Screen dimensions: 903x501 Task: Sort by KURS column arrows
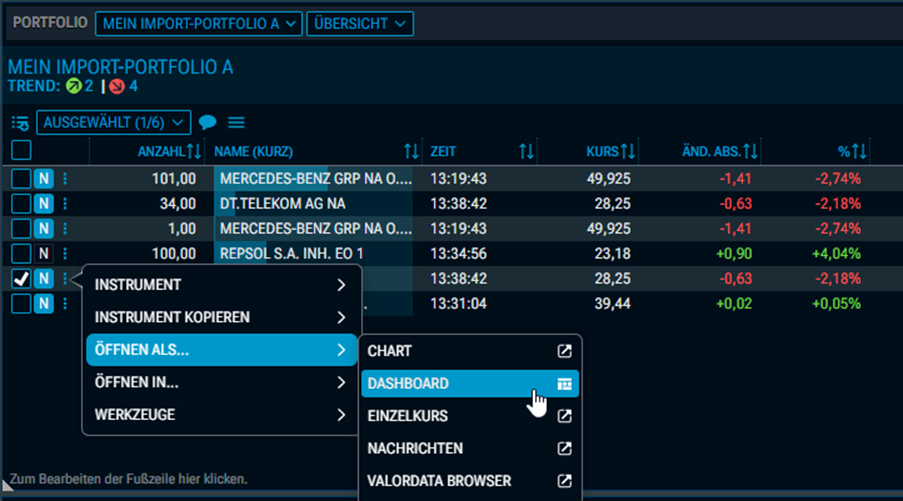tap(628, 151)
